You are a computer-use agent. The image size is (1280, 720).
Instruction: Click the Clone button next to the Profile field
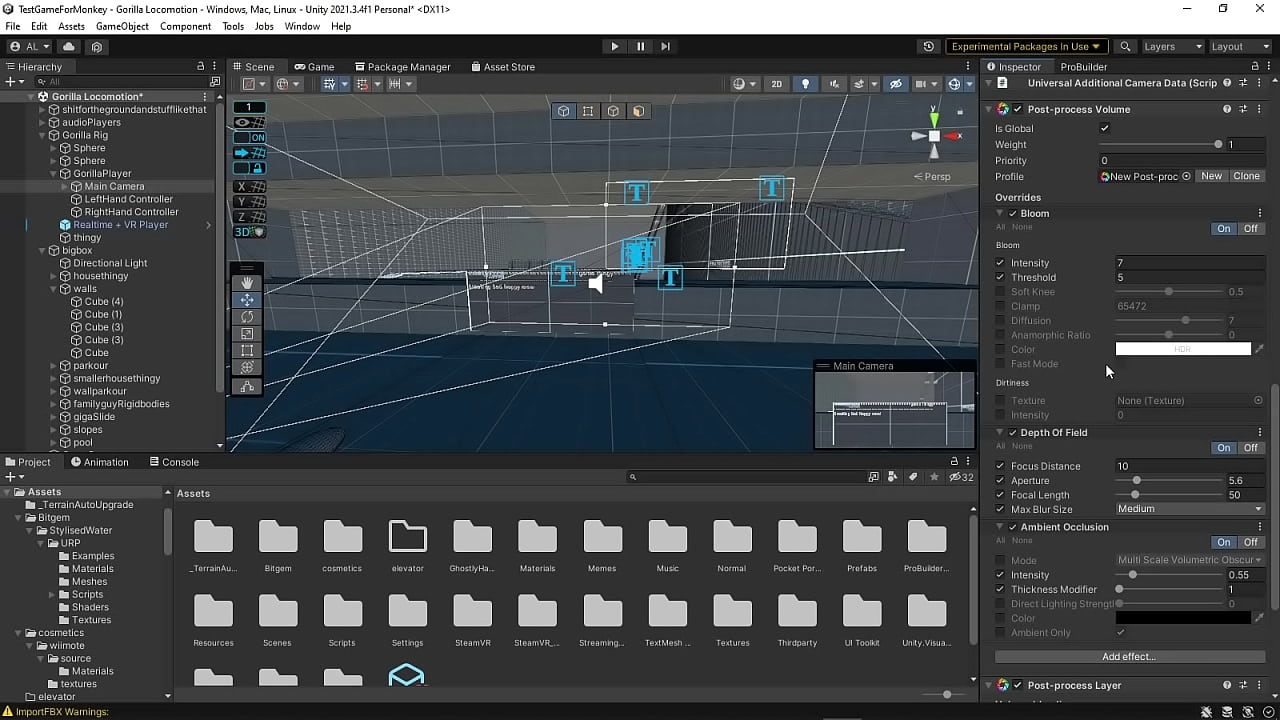point(1246,175)
